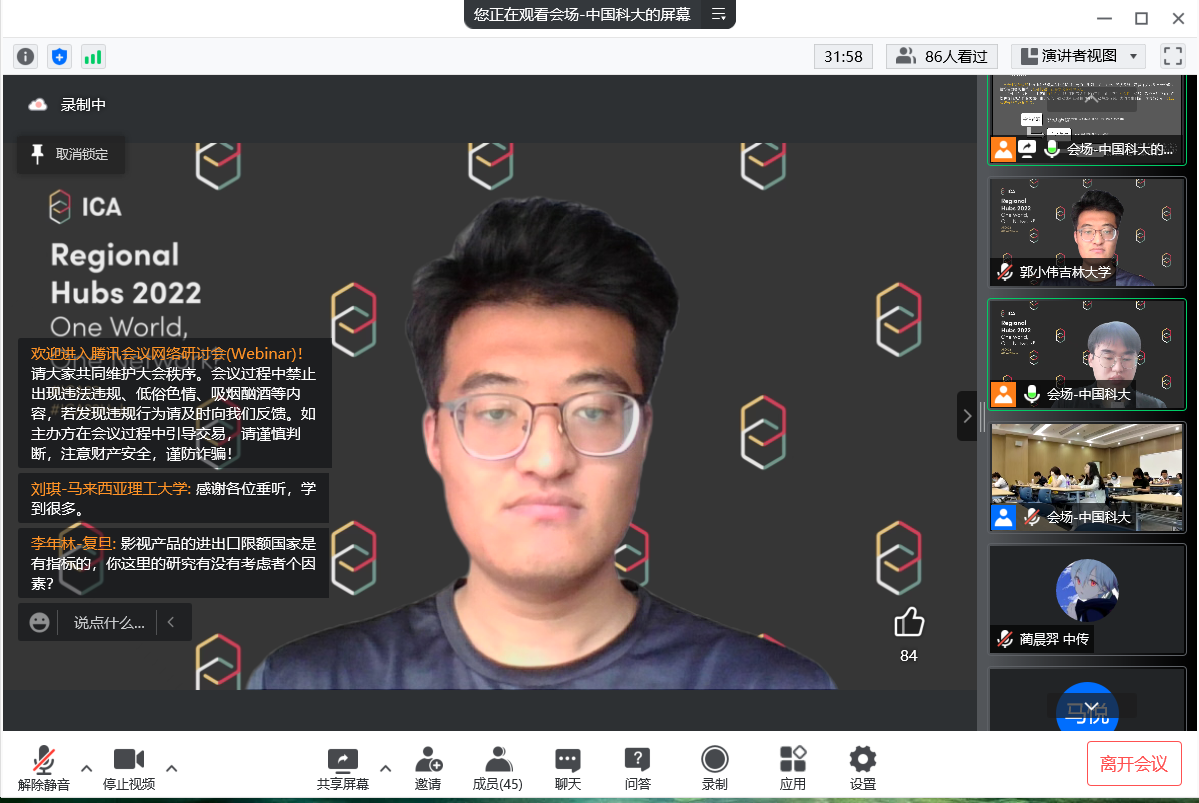
Task: Stop video using 停止视频 button
Action: [x=129, y=768]
